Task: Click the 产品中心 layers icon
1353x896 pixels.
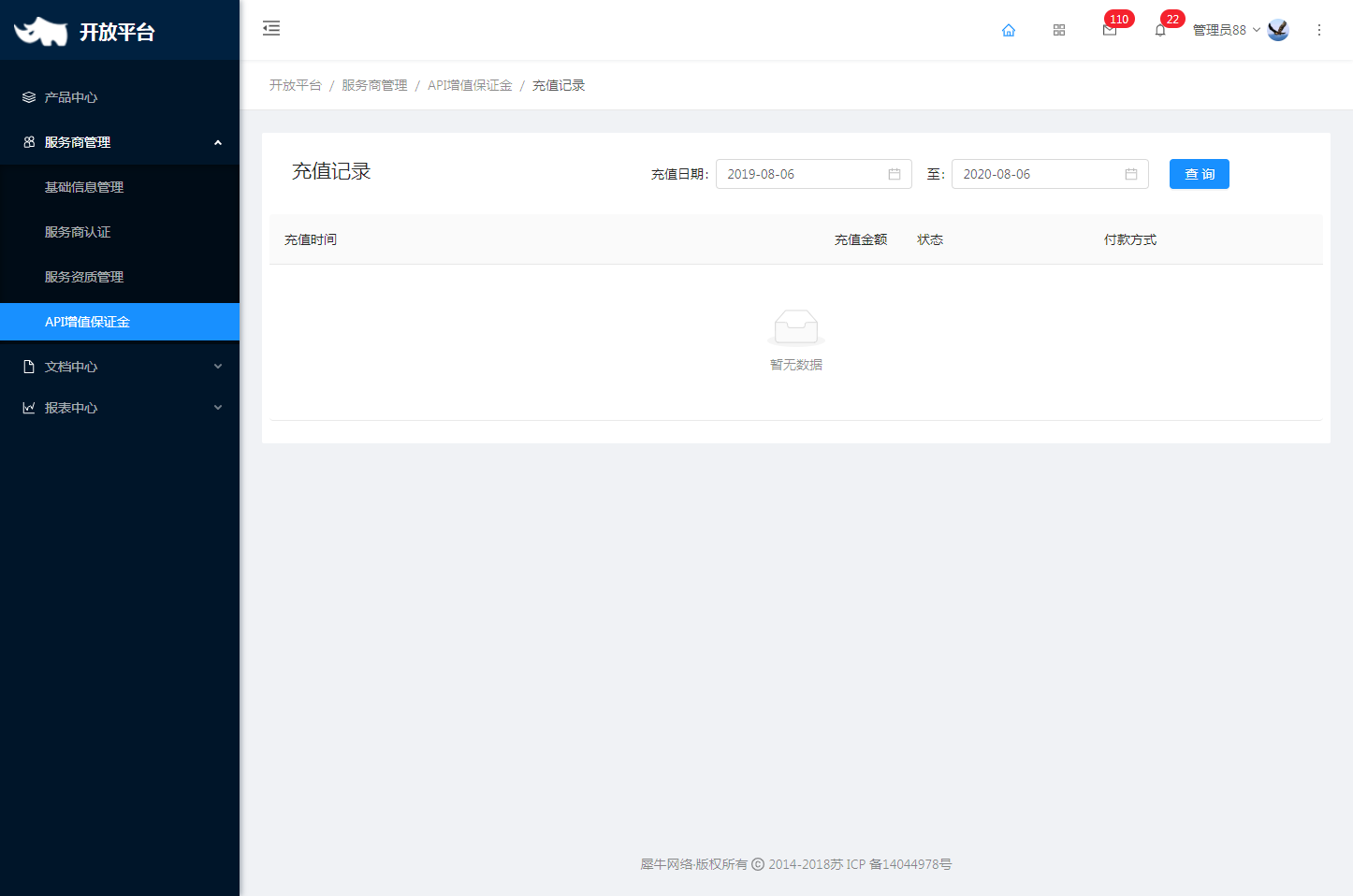Action: pos(29,97)
